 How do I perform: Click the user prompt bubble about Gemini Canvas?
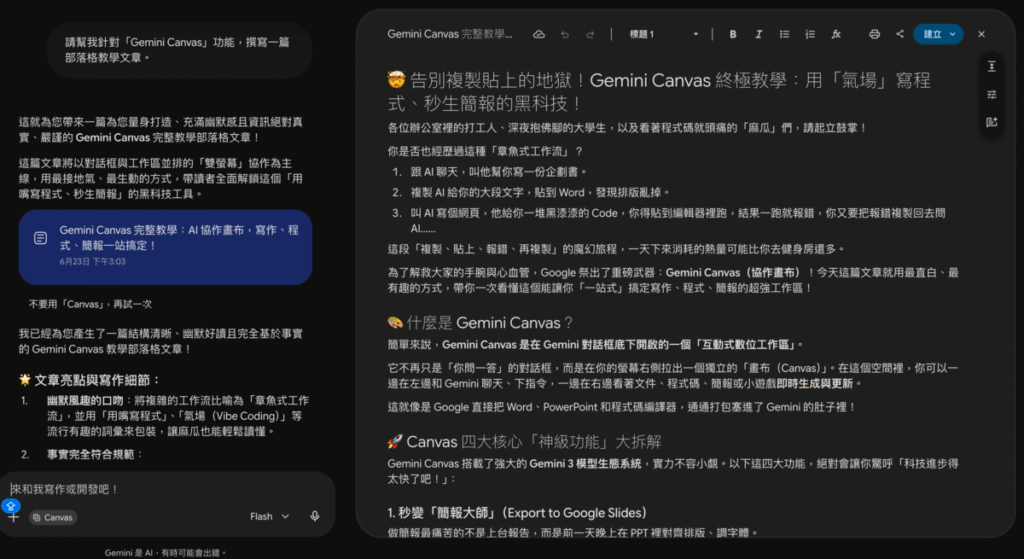tap(179, 50)
